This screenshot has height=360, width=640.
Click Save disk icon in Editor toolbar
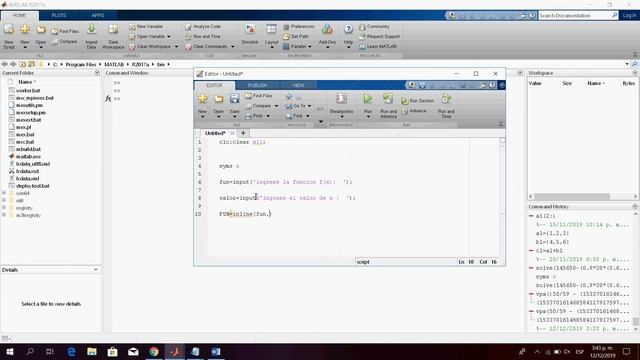coord(234,99)
